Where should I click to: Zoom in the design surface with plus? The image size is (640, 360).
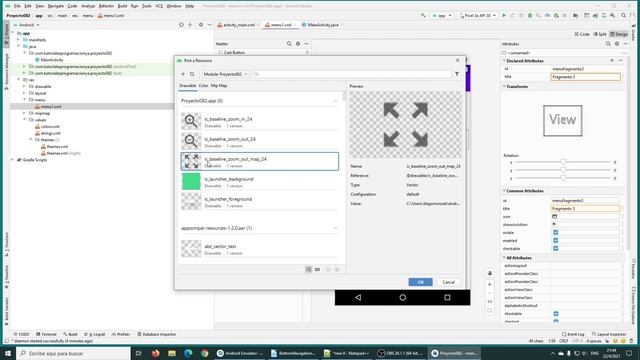(x=490, y=284)
